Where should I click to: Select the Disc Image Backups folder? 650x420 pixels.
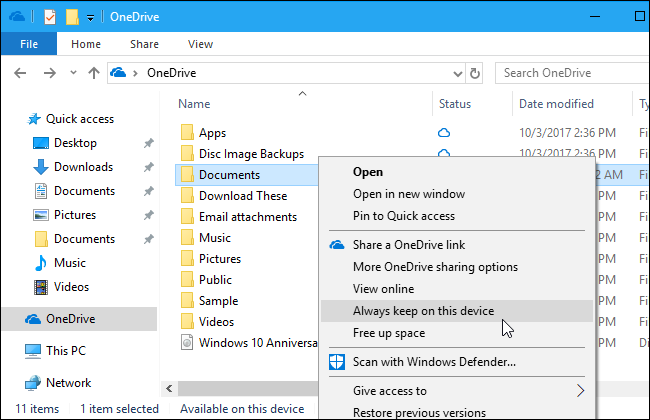tap(251, 154)
